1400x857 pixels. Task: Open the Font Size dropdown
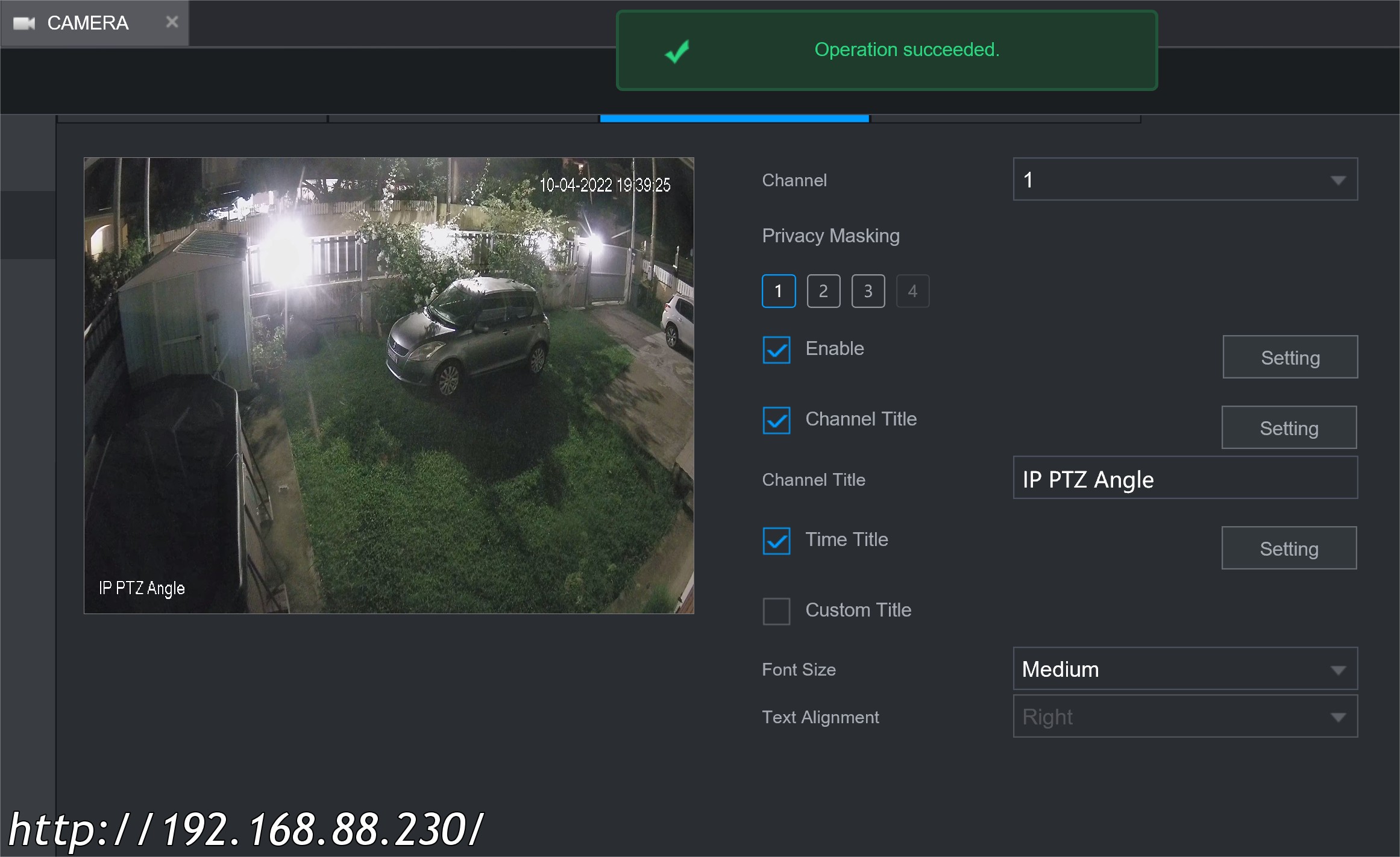point(1185,669)
